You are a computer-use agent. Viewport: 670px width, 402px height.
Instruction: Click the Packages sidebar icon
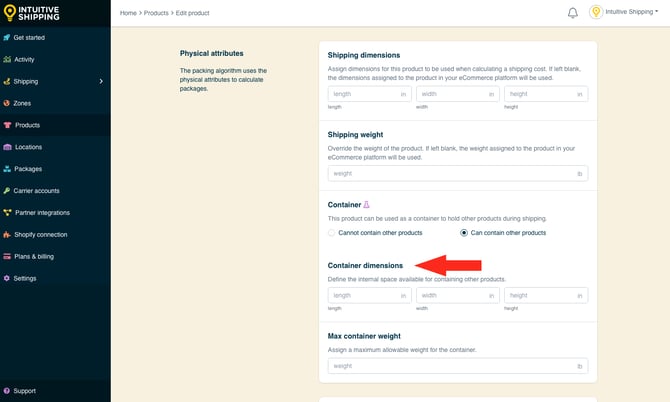7,169
